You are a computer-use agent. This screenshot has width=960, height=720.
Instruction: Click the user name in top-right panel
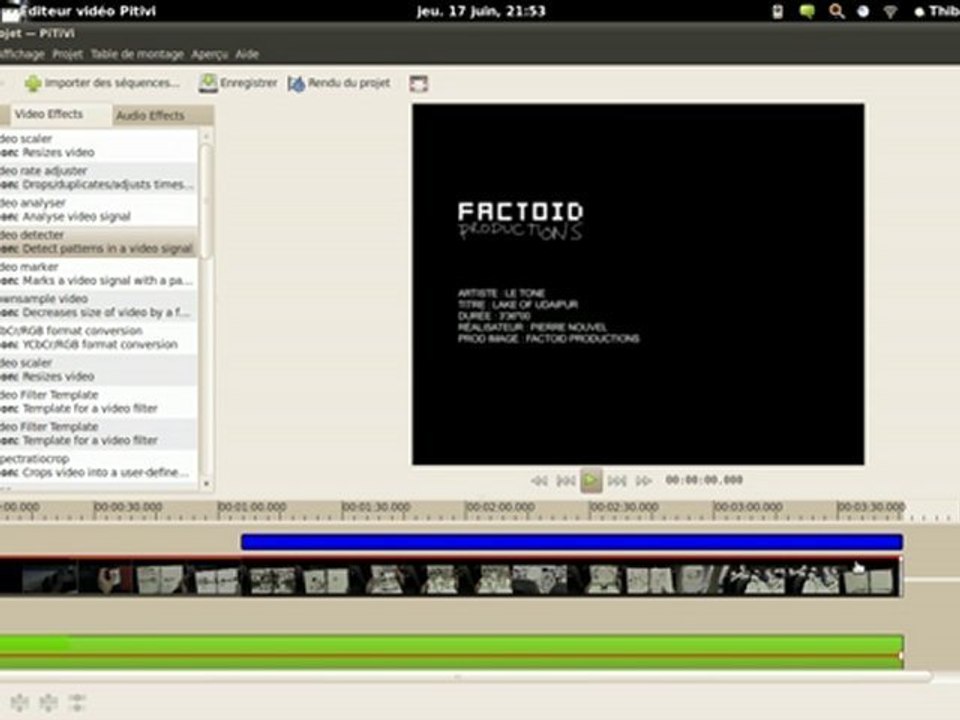coord(943,11)
